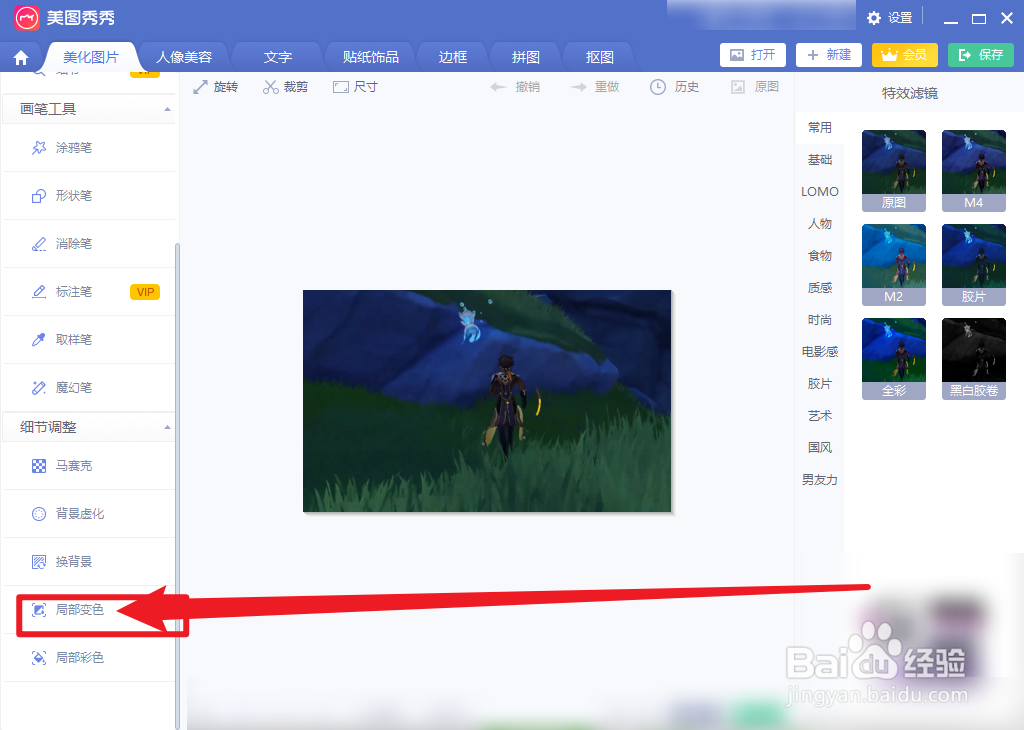Screen dimensions: 1024x730
Task: Apply the M2 filter thumbnail
Action: pyautogui.click(x=893, y=264)
